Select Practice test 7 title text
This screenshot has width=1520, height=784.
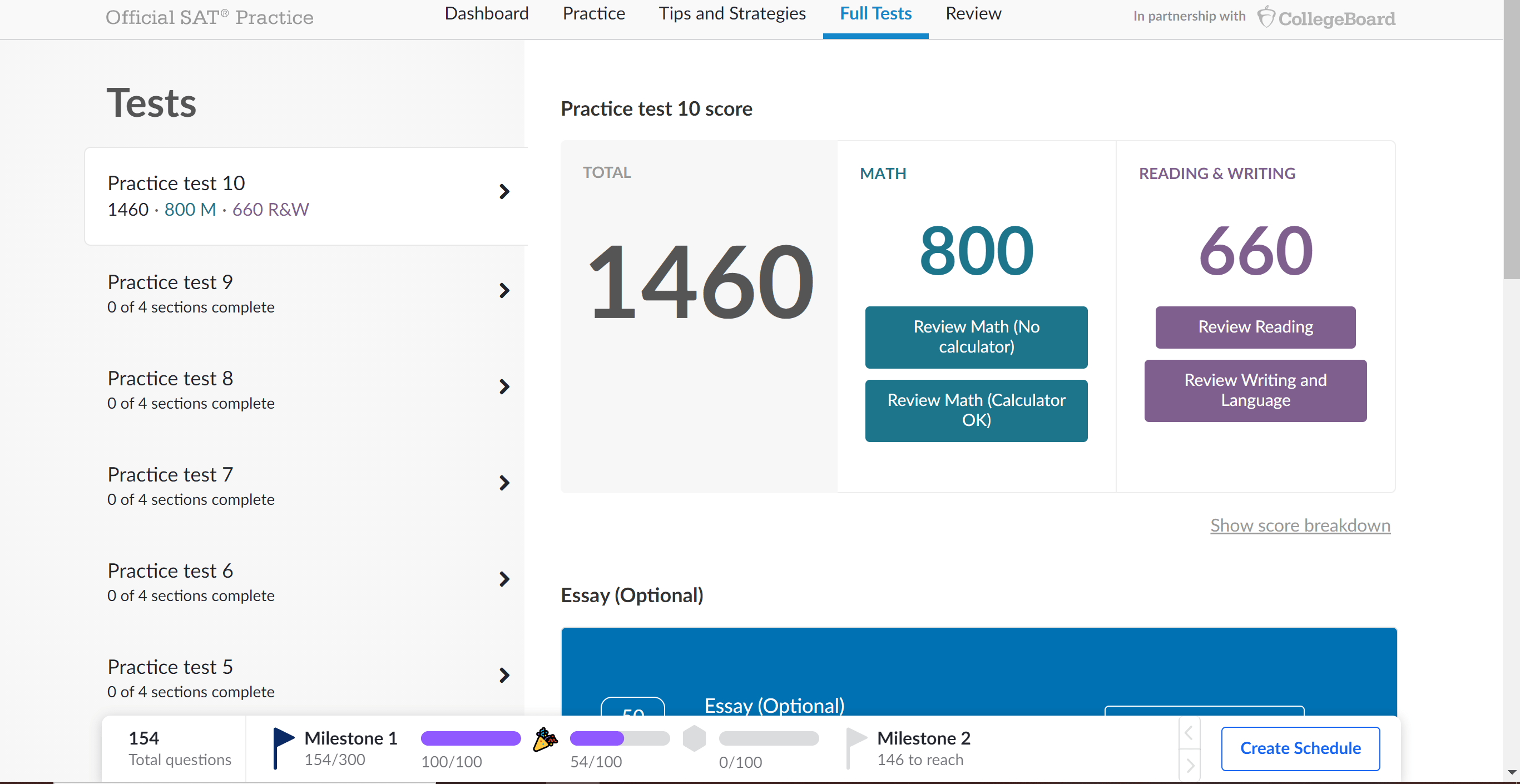coord(170,474)
